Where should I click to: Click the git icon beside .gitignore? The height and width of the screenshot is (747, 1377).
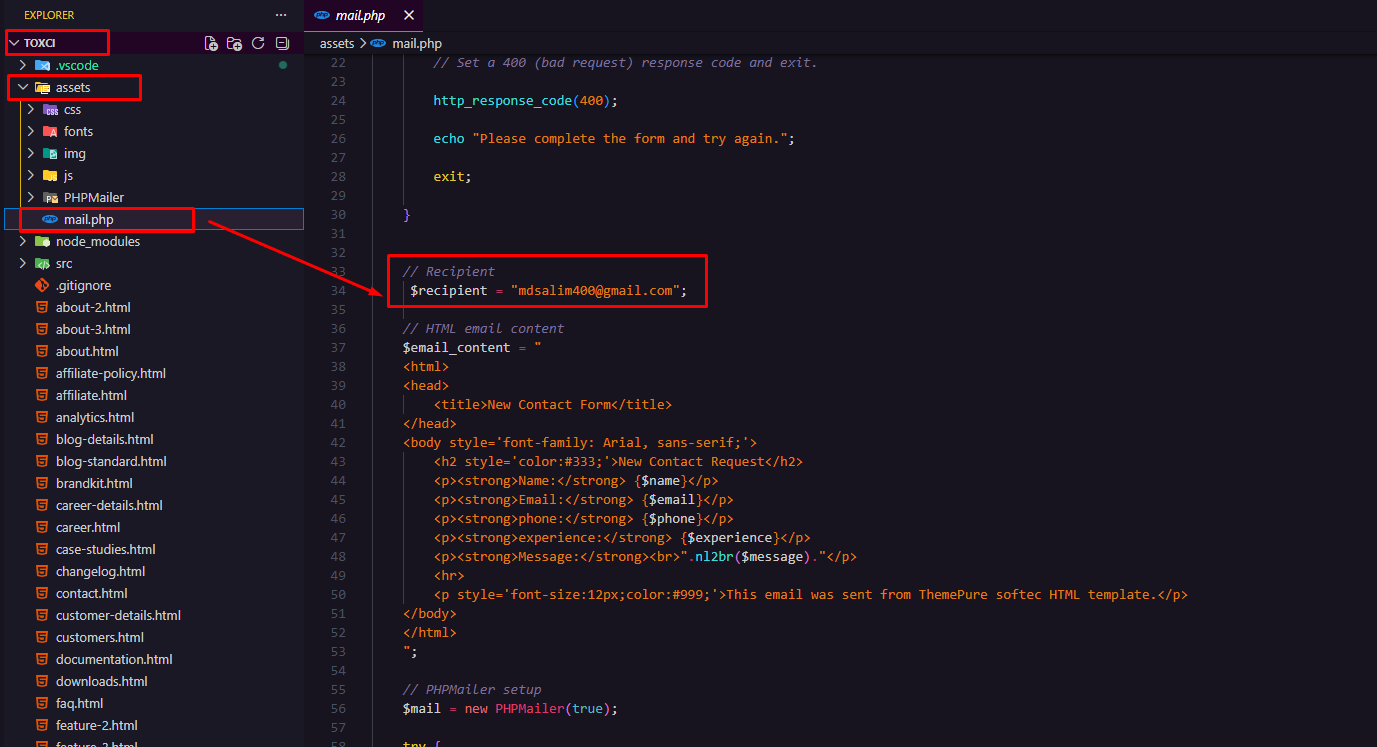click(x=42, y=285)
